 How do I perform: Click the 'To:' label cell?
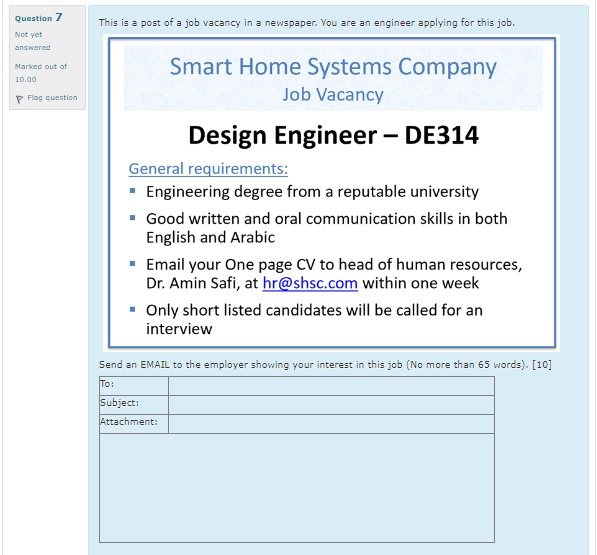click(x=134, y=386)
